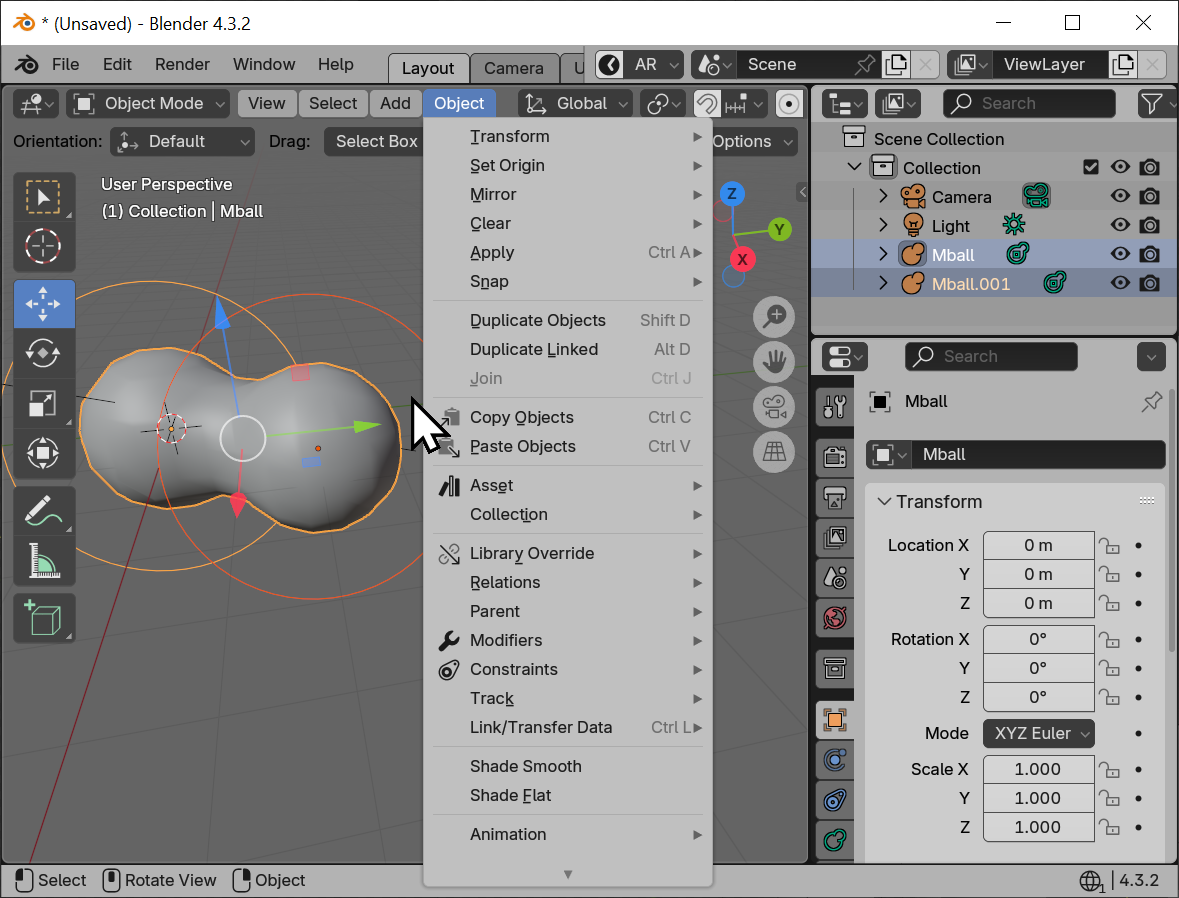Open the XYZ Euler rotation mode dropdown
This screenshot has height=898, width=1179.
pyautogui.click(x=1038, y=733)
